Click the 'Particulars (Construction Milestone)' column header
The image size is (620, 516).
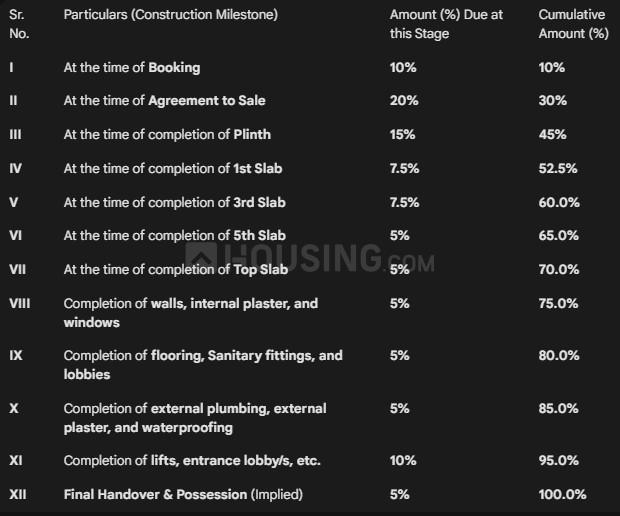171,15
